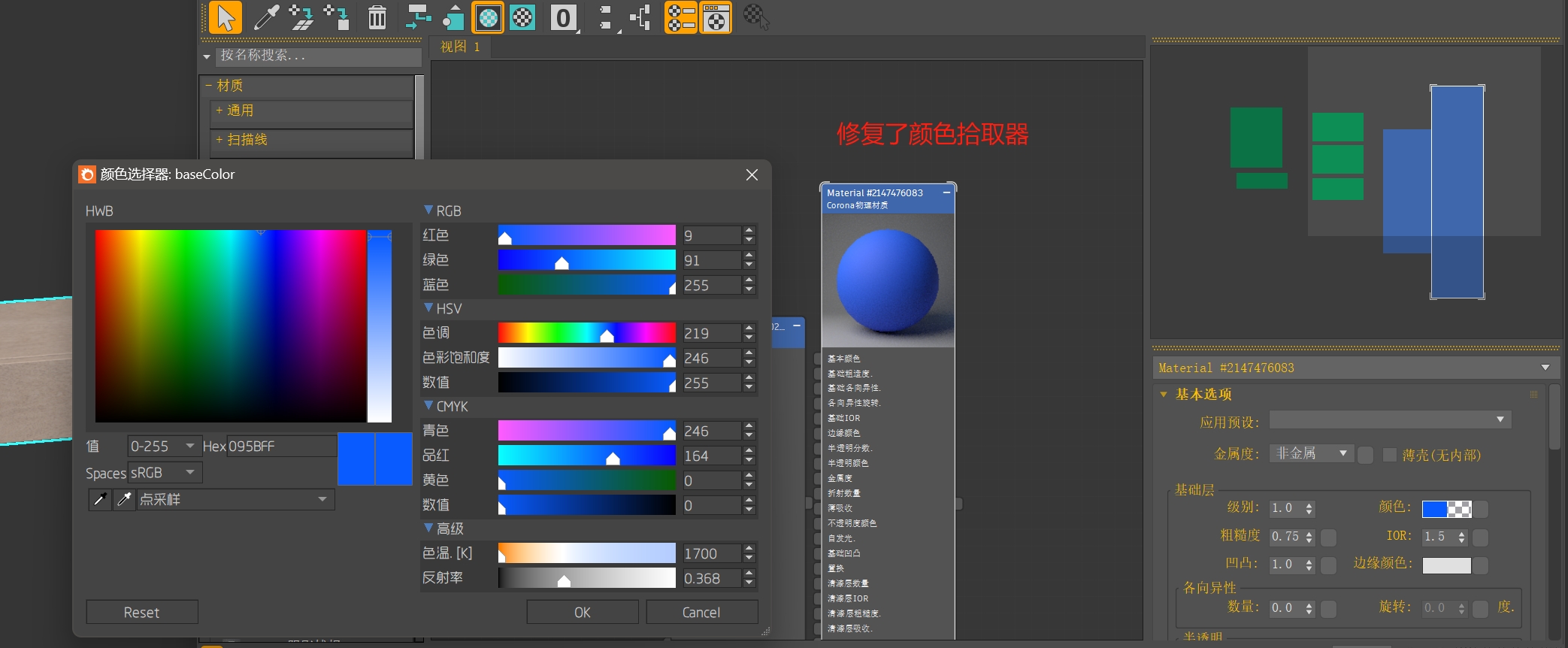Close the color selector dialog

point(752,174)
